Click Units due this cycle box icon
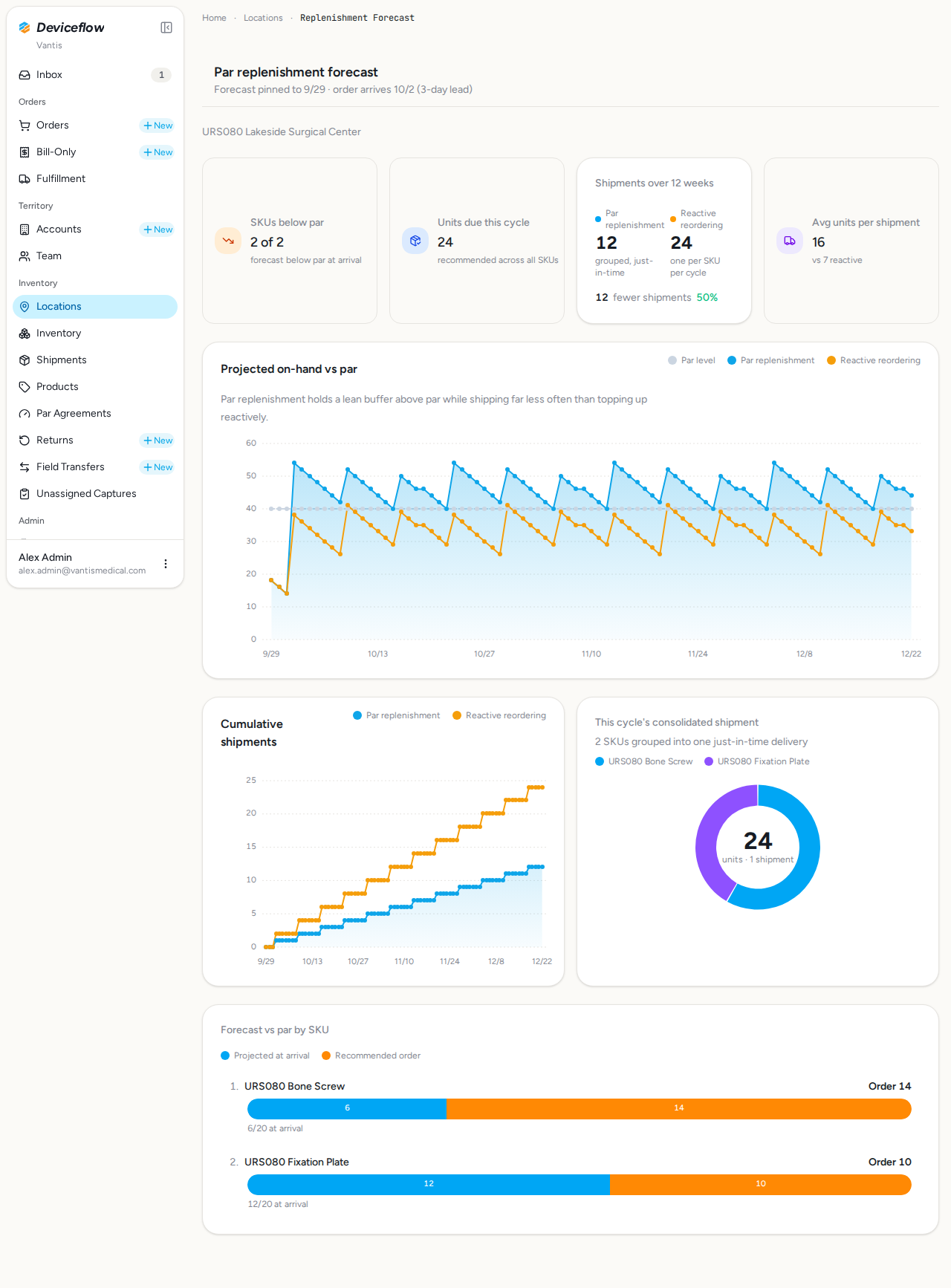951x1288 pixels. pyautogui.click(x=415, y=241)
